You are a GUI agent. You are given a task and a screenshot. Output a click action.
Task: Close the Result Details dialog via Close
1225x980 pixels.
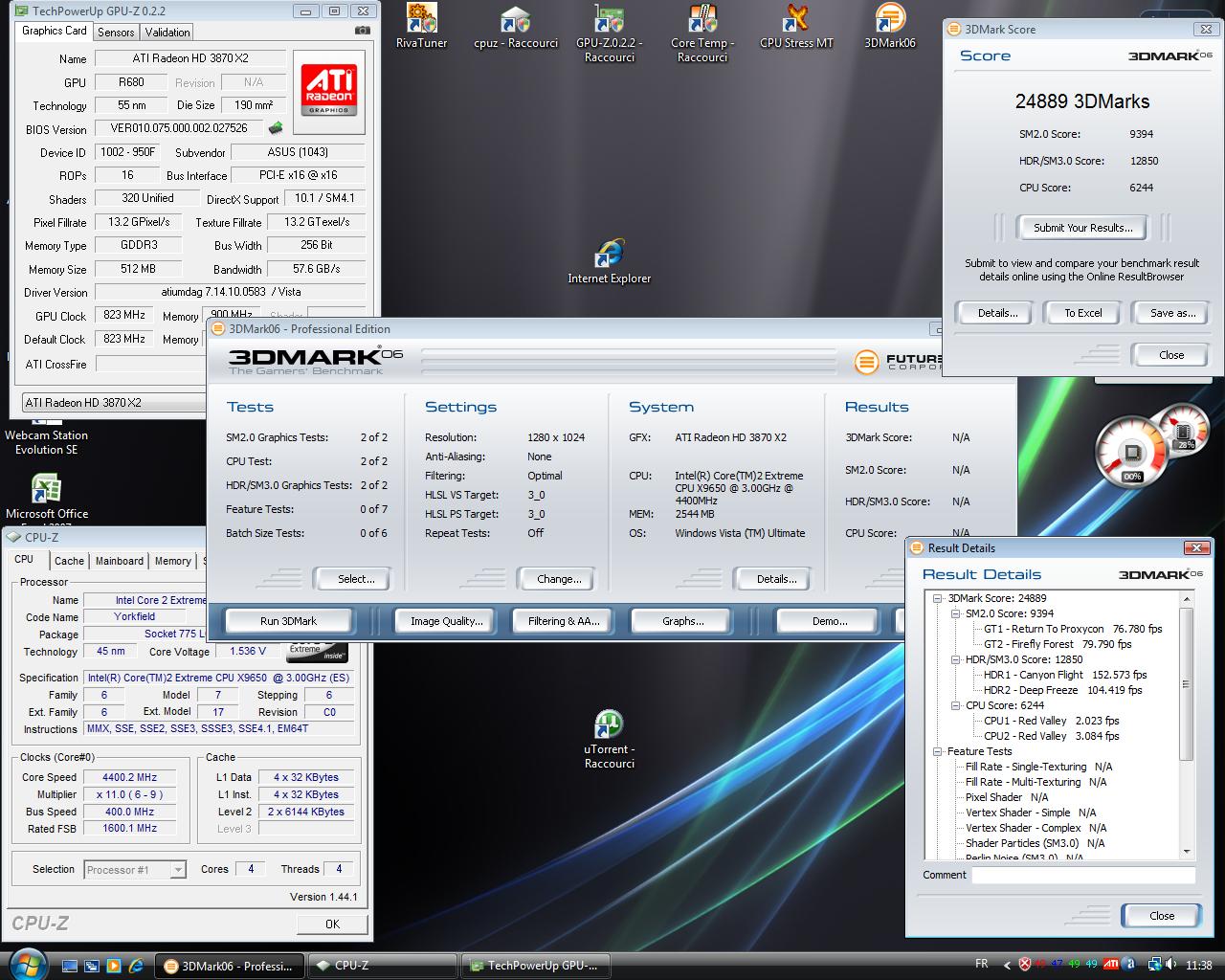point(1162,916)
